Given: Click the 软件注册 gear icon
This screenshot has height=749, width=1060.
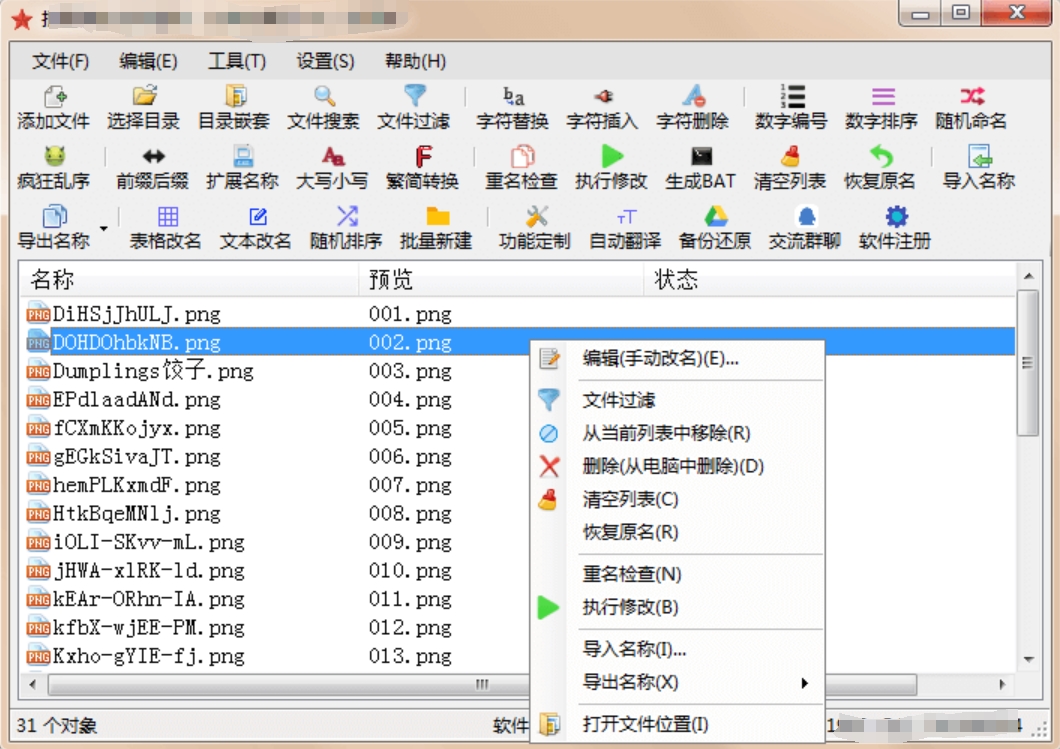Looking at the screenshot, I should point(896,217).
